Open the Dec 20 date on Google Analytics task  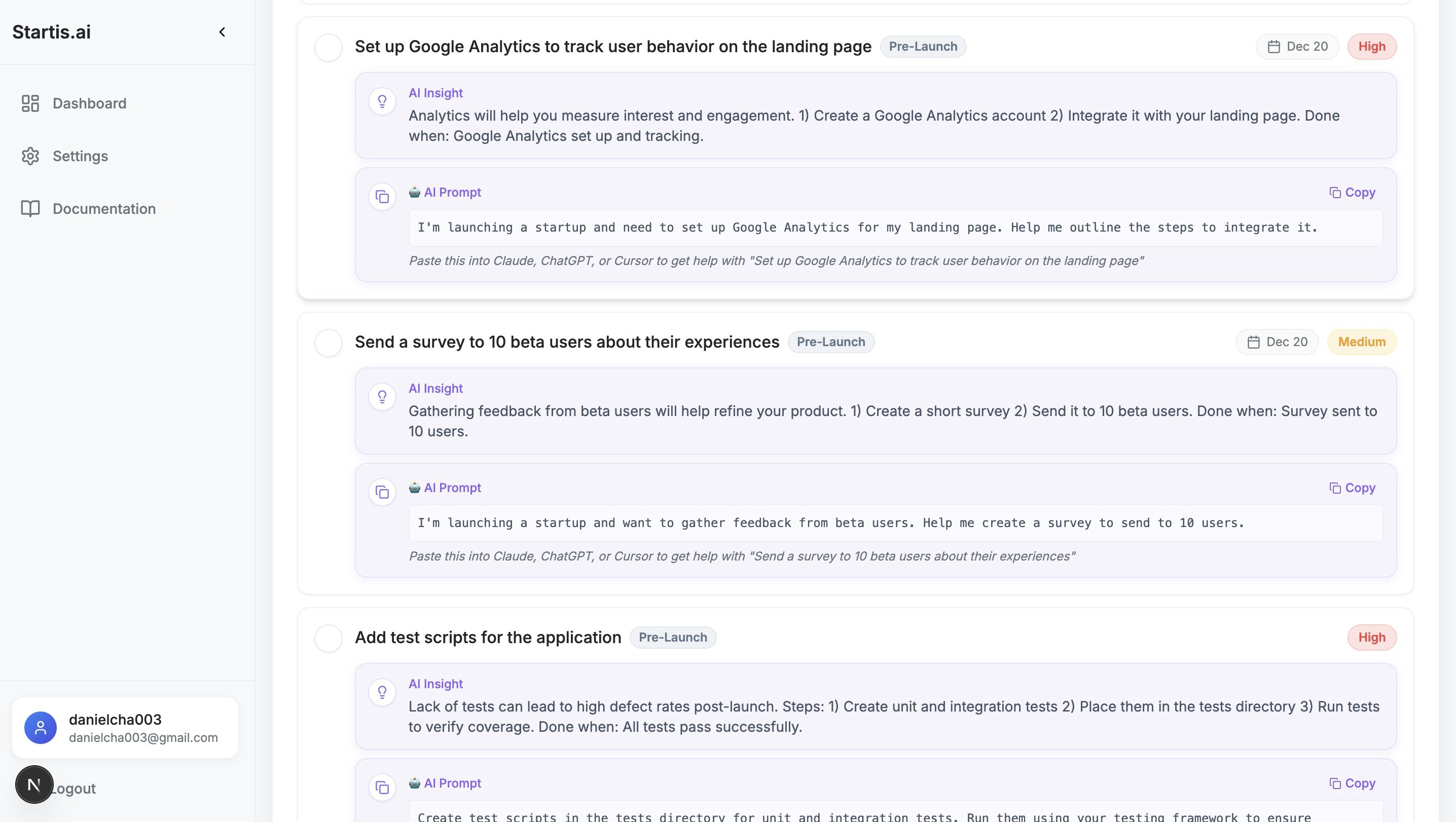(1297, 46)
